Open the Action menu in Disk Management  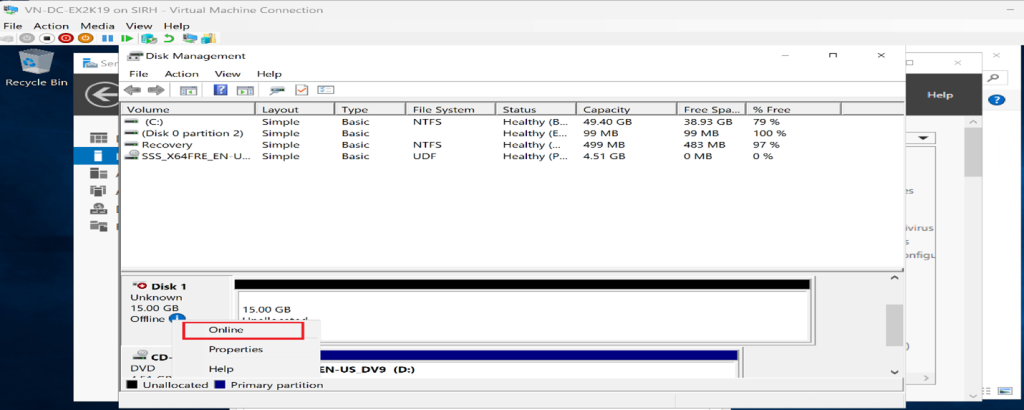click(x=181, y=74)
